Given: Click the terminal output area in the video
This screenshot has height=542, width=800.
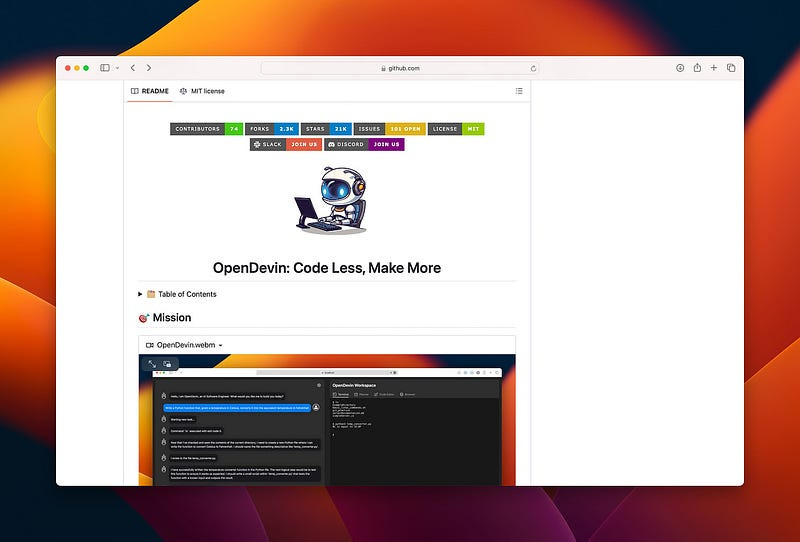Looking at the screenshot, I should [414, 441].
